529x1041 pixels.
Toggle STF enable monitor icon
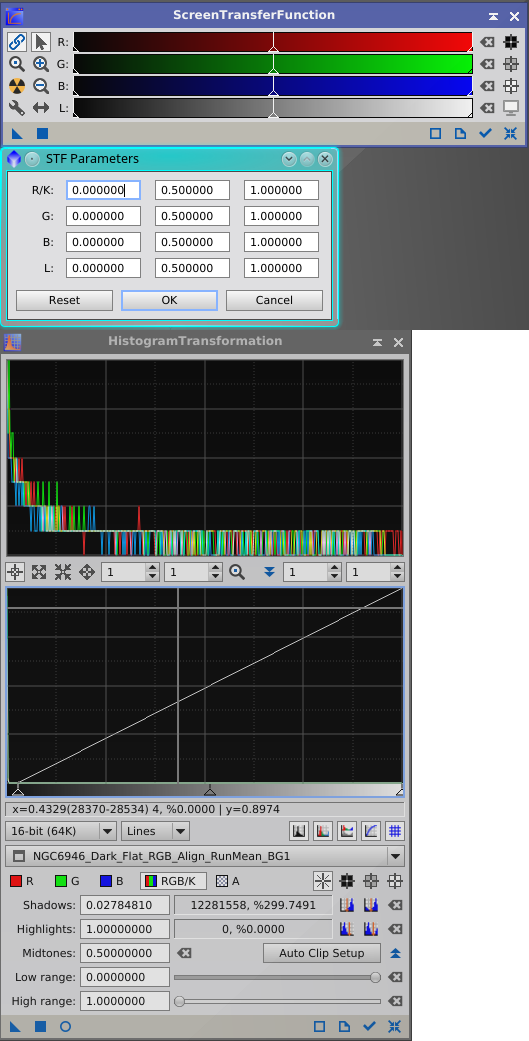(510, 108)
